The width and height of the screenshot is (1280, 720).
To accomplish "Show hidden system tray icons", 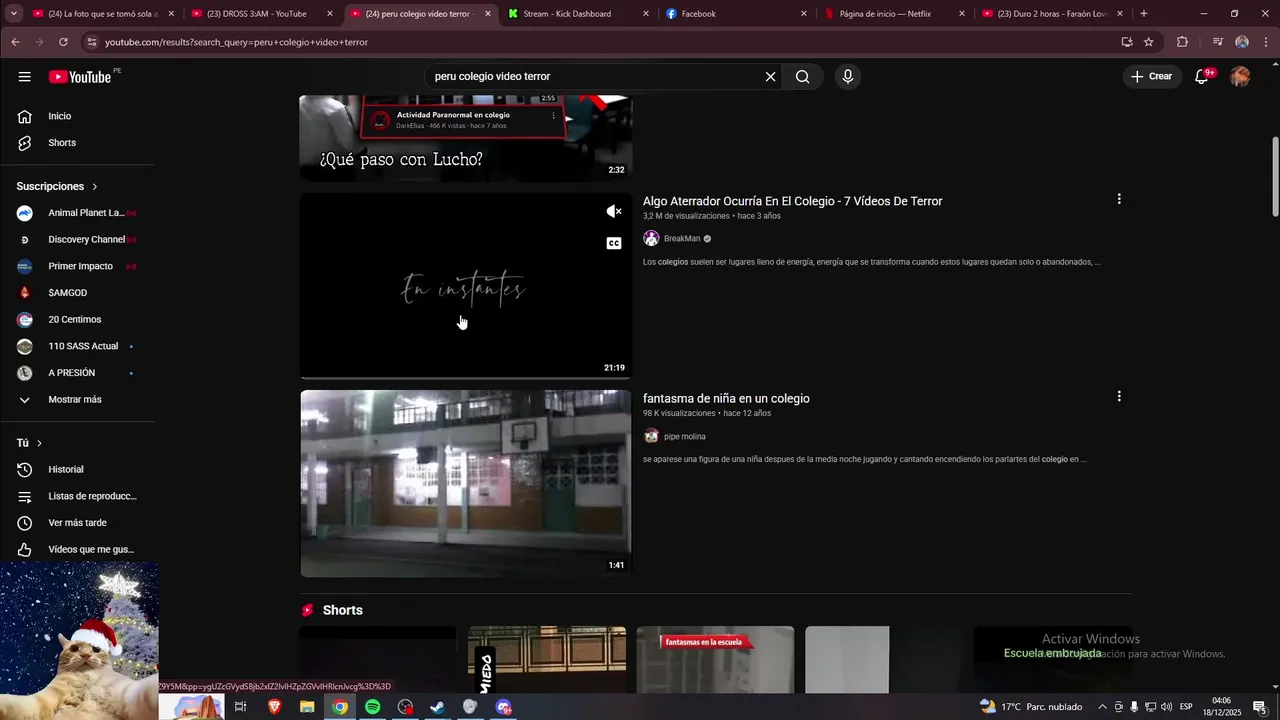I will pos(1102,707).
